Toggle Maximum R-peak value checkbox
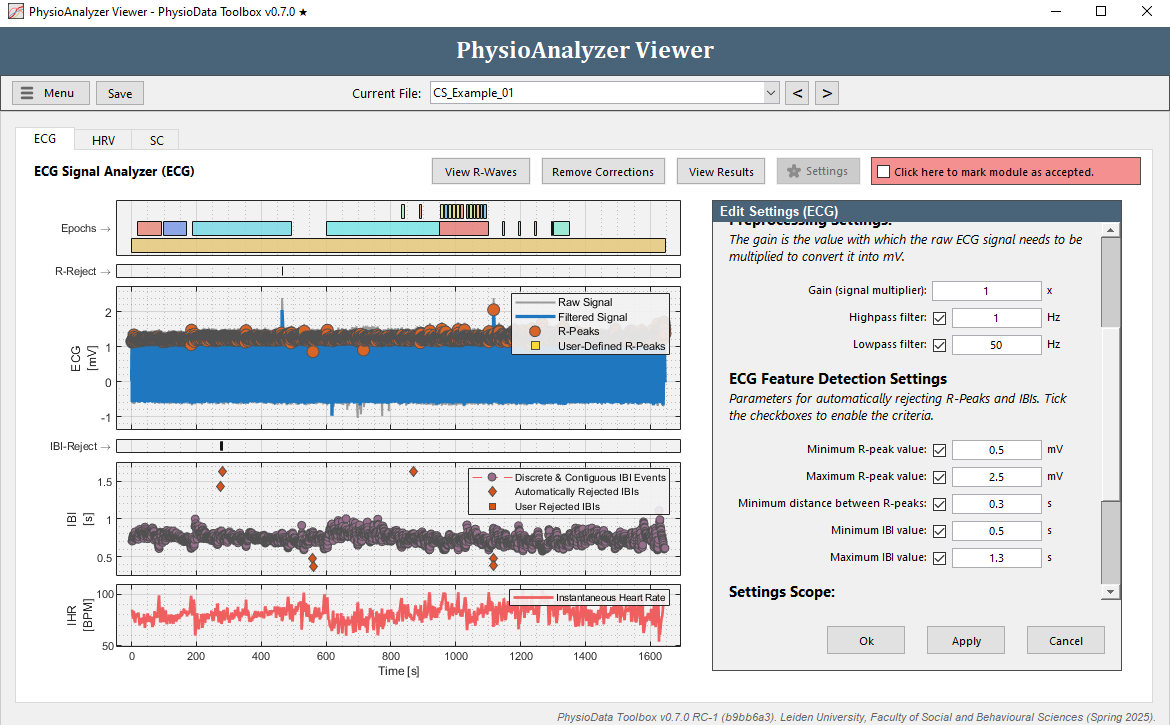1170x725 pixels. [x=939, y=477]
